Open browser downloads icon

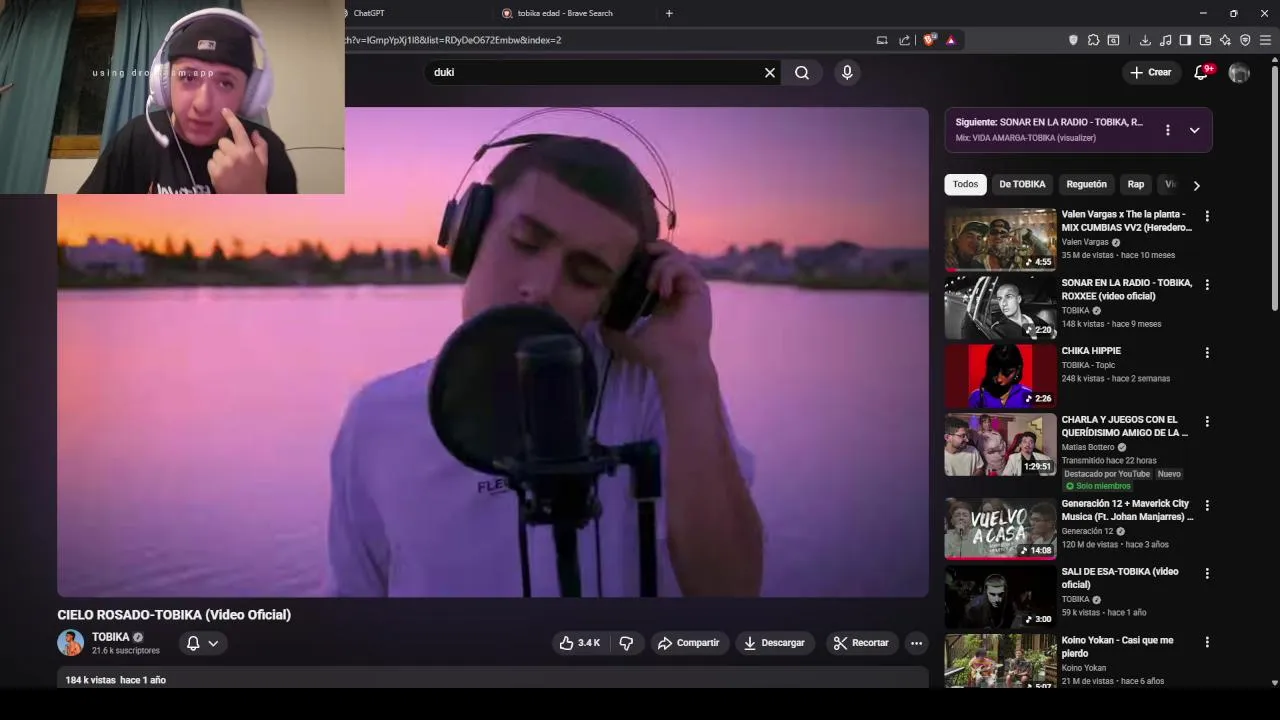tap(1145, 40)
